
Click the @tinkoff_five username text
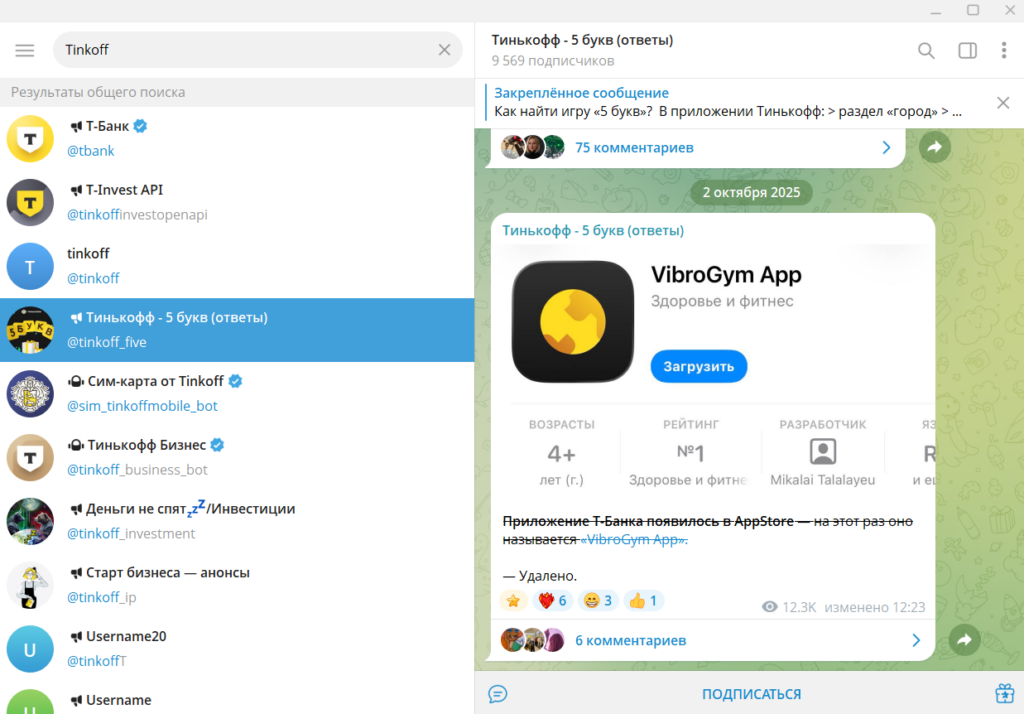coord(106,342)
